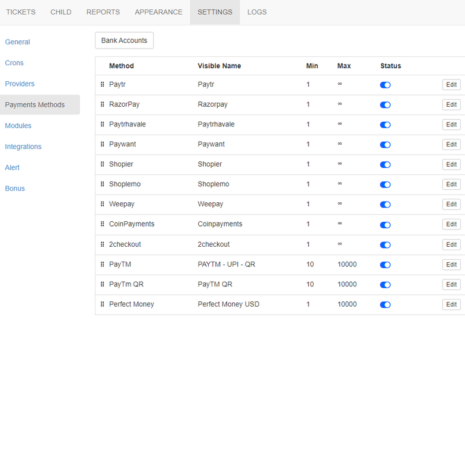The width and height of the screenshot is (465, 465).
Task: Go to Alert settings
Action: tap(12, 168)
